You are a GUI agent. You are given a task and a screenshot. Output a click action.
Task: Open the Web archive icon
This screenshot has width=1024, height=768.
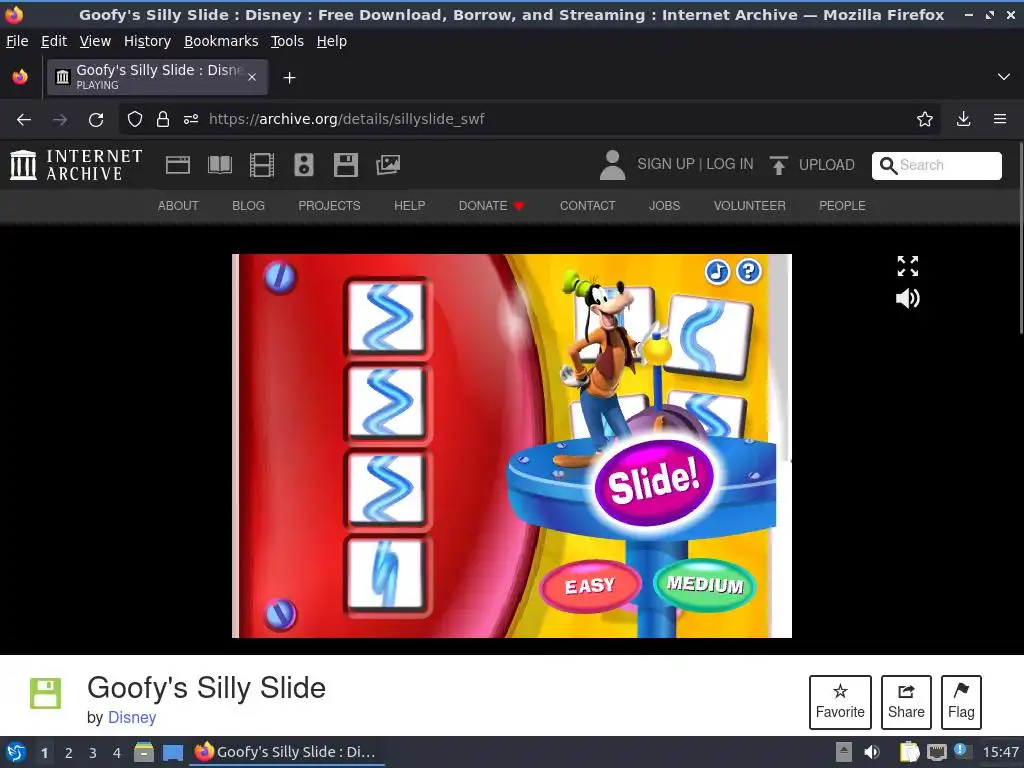[178, 165]
